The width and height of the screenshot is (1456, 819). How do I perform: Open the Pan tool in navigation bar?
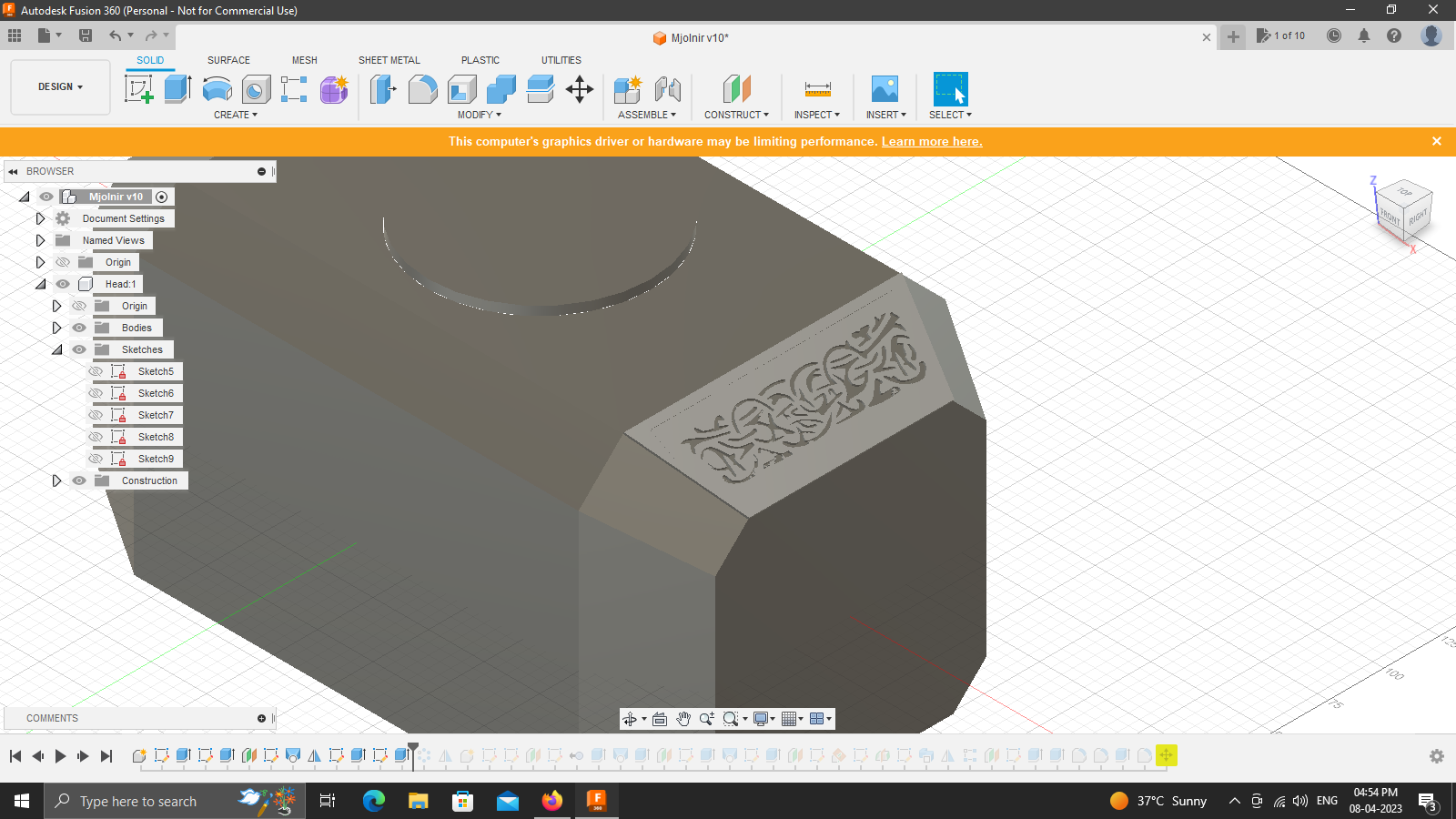(x=683, y=719)
